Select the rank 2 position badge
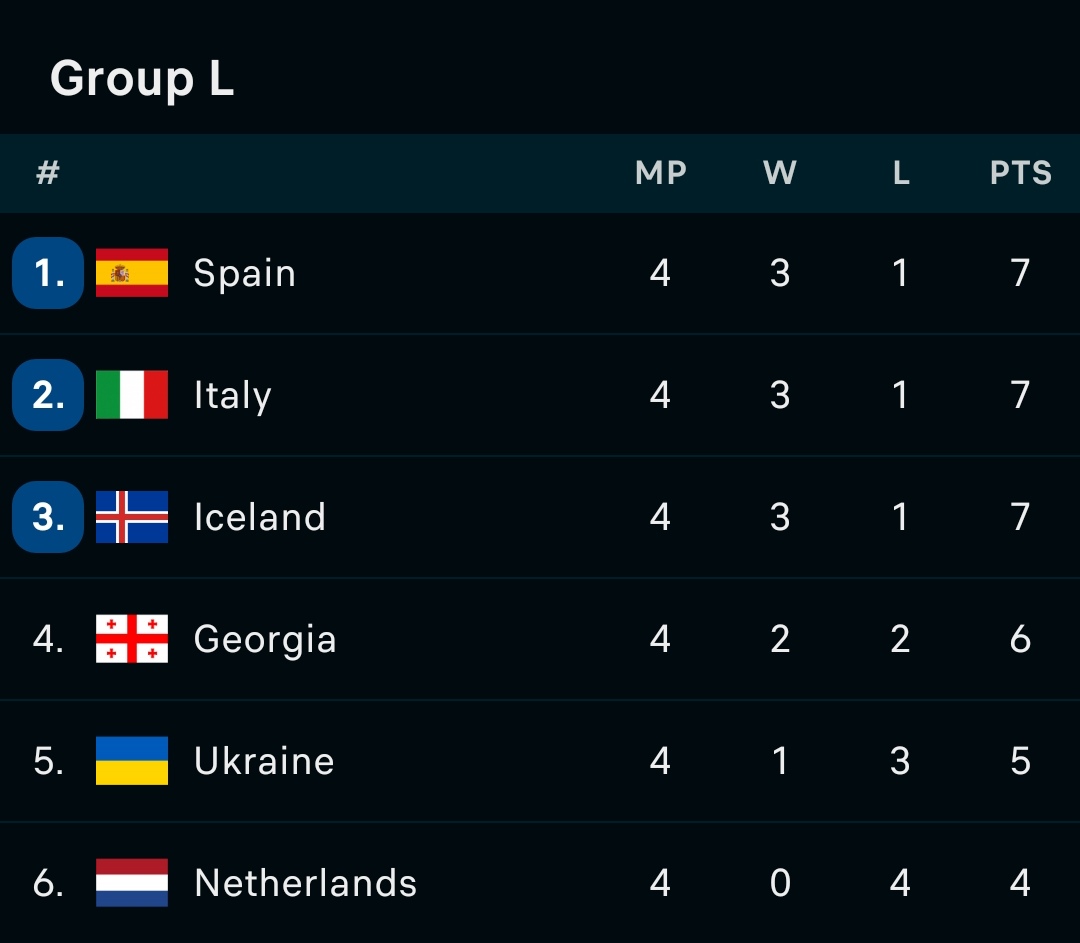Screen dimensions: 1080x943 [48, 395]
